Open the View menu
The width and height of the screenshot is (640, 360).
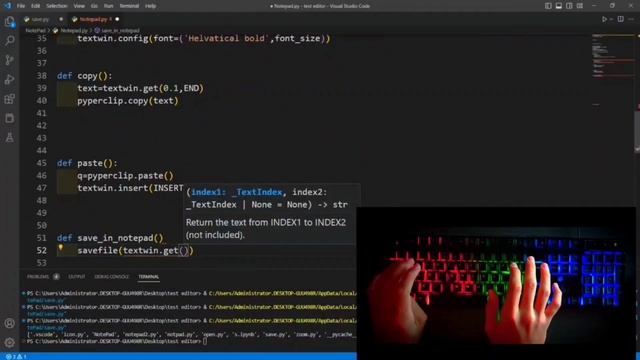click(79, 6)
